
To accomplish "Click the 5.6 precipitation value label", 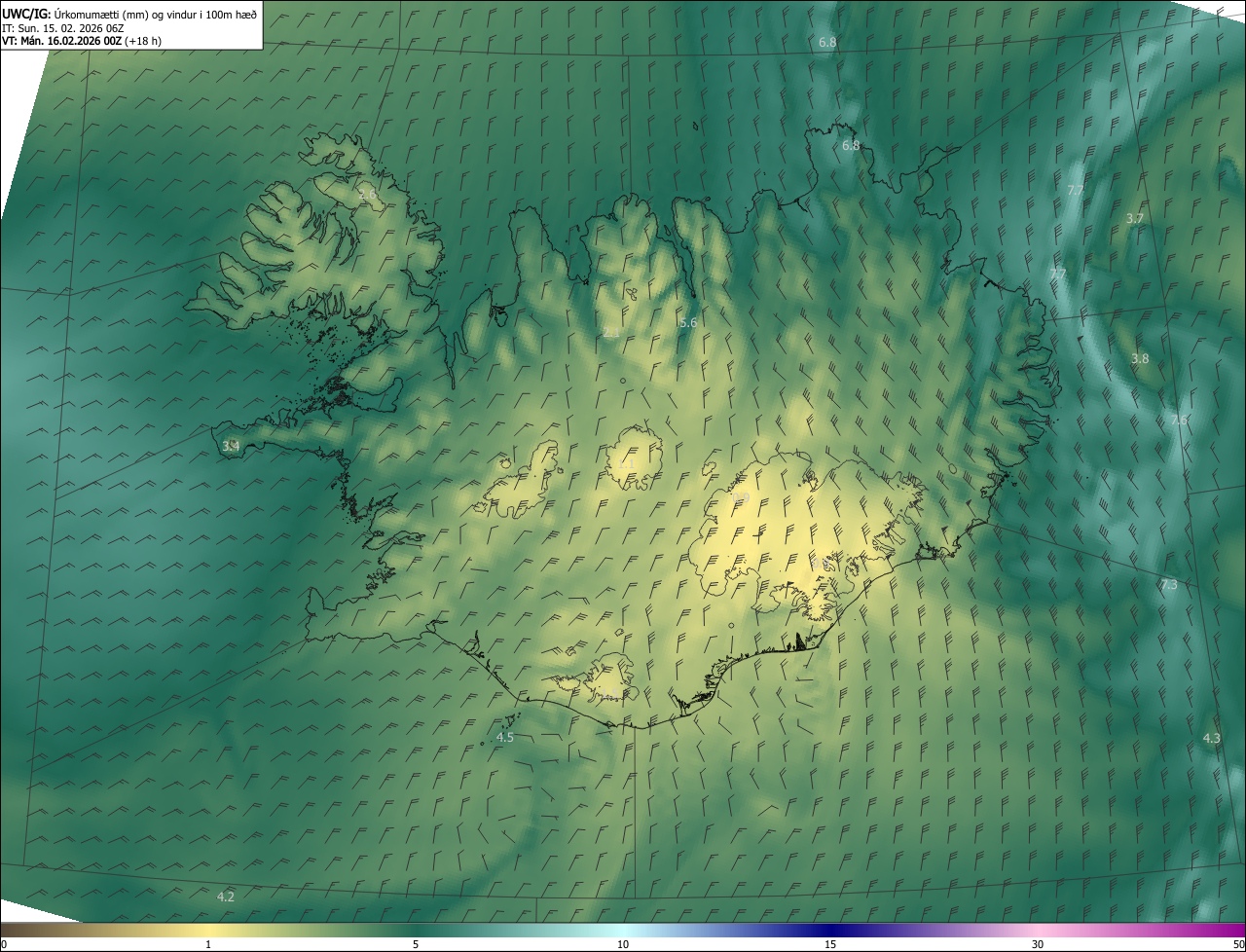I will [688, 322].
